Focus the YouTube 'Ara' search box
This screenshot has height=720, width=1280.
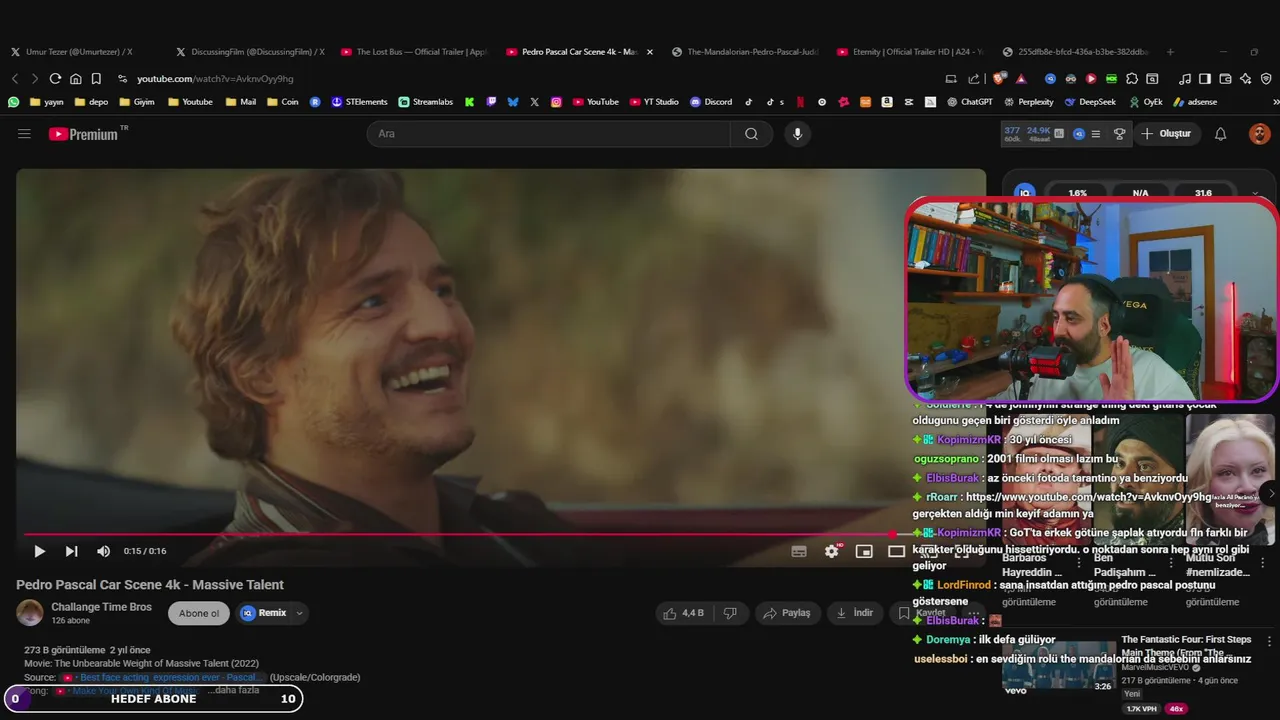pos(549,134)
